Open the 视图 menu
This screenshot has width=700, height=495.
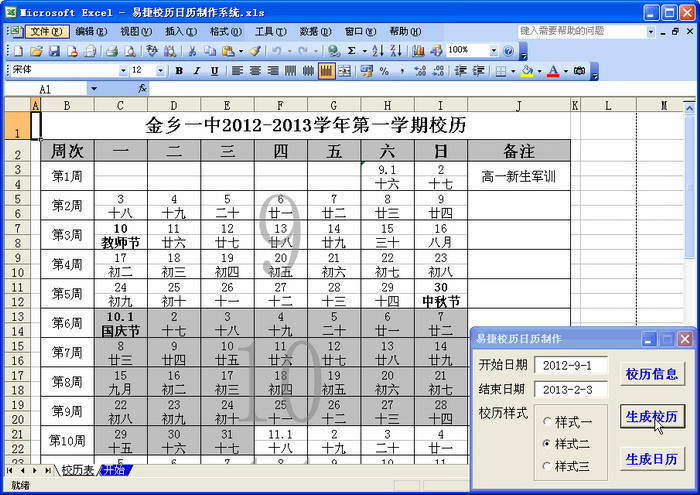coord(136,32)
